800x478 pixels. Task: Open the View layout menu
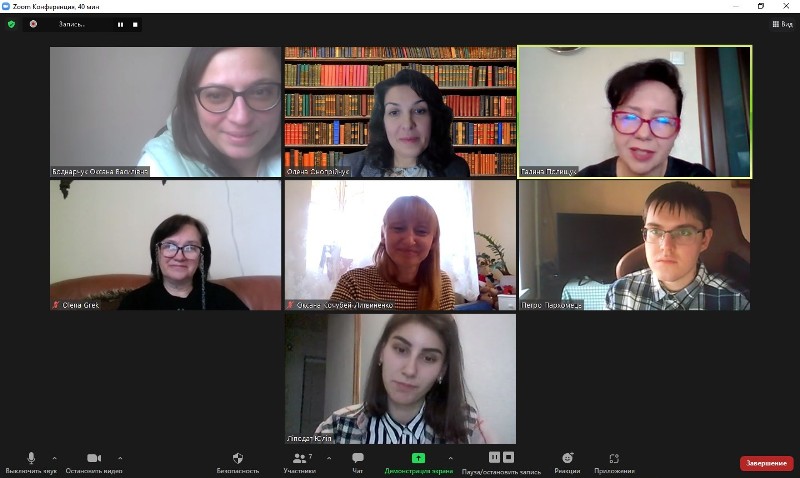tap(782, 24)
